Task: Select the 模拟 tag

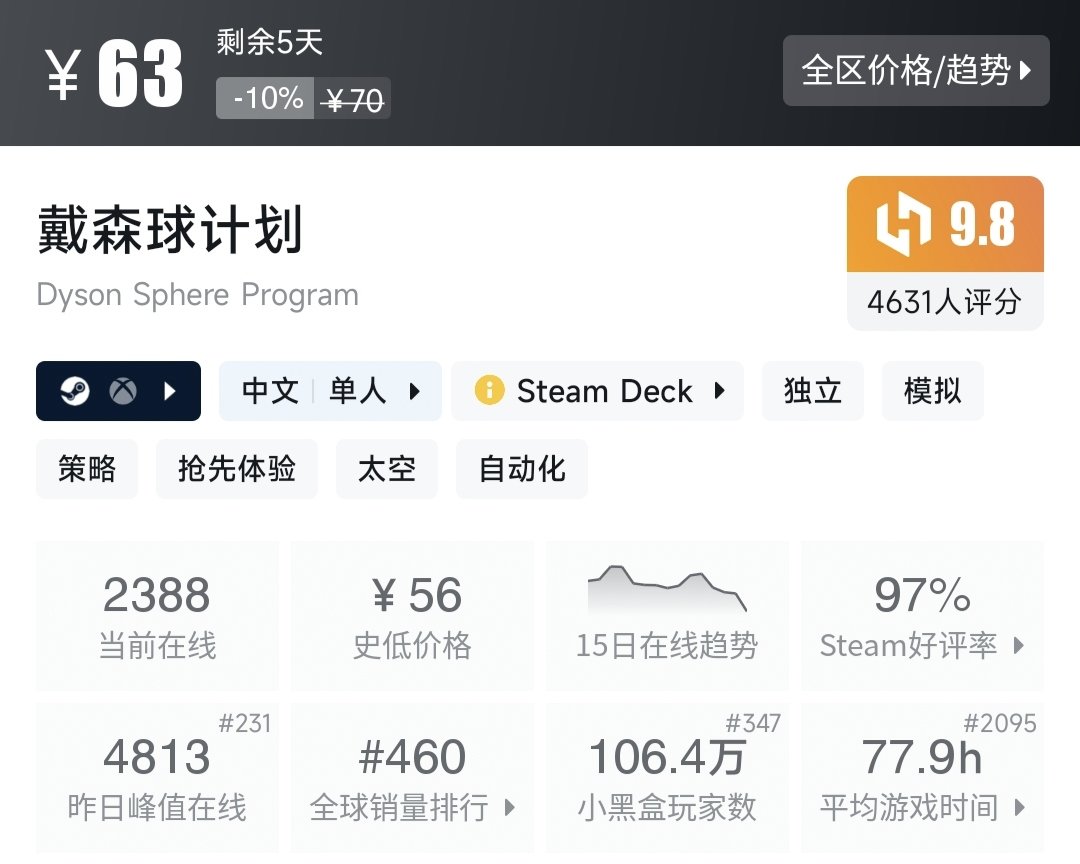Action: click(932, 391)
